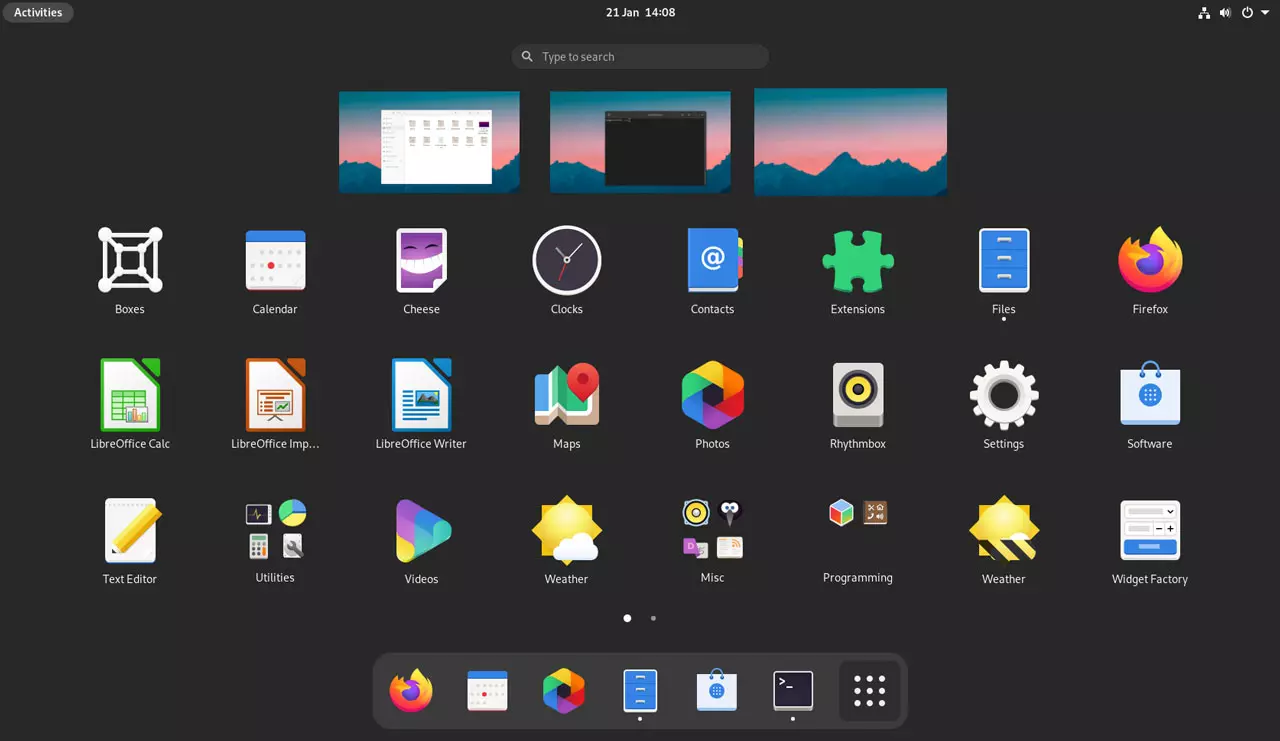The height and width of the screenshot is (741, 1280).
Task: Select the Files window workspace thumbnail
Action: (429, 142)
